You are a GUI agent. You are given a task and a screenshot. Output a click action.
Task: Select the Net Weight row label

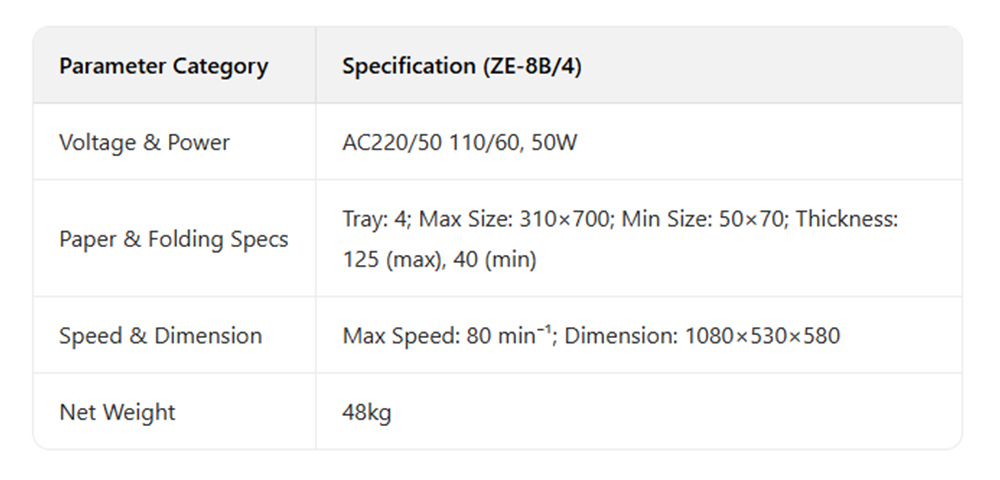(x=117, y=412)
